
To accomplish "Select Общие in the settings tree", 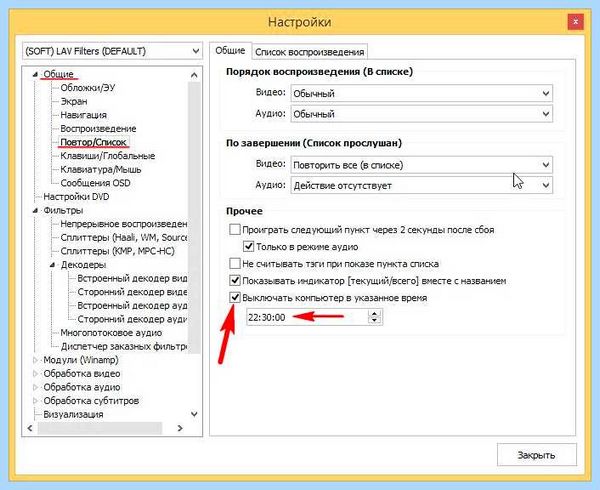I will [58, 74].
